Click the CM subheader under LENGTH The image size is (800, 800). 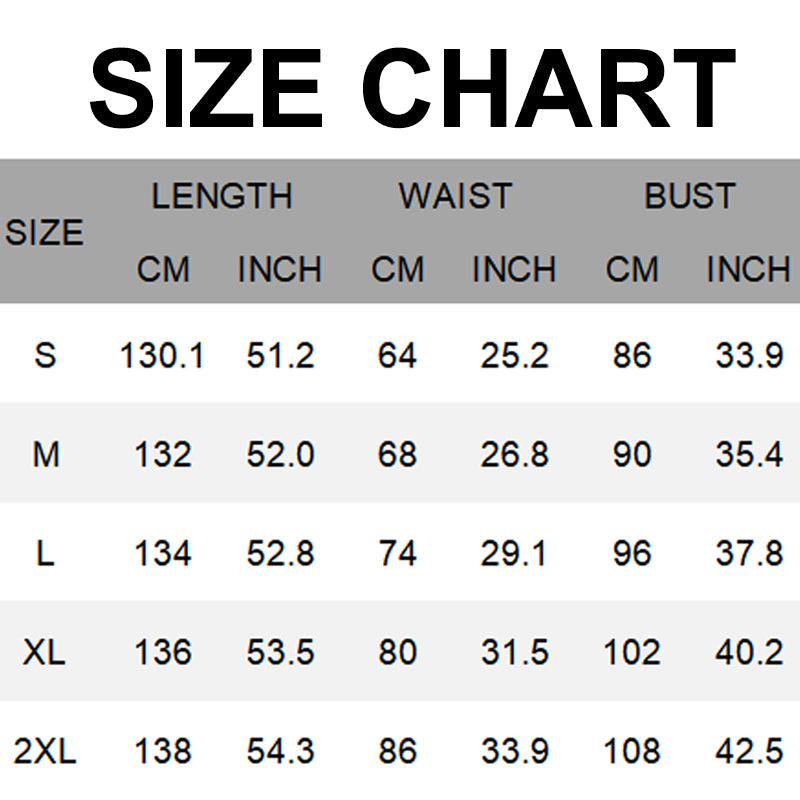[x=163, y=269]
